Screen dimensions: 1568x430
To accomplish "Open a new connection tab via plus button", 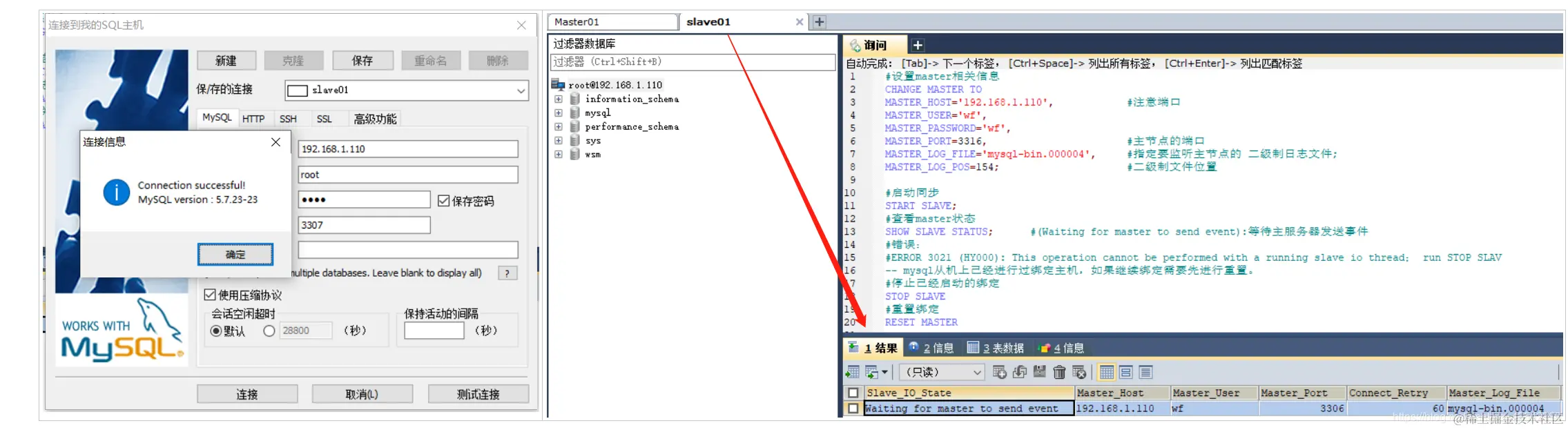I will 819,22.
